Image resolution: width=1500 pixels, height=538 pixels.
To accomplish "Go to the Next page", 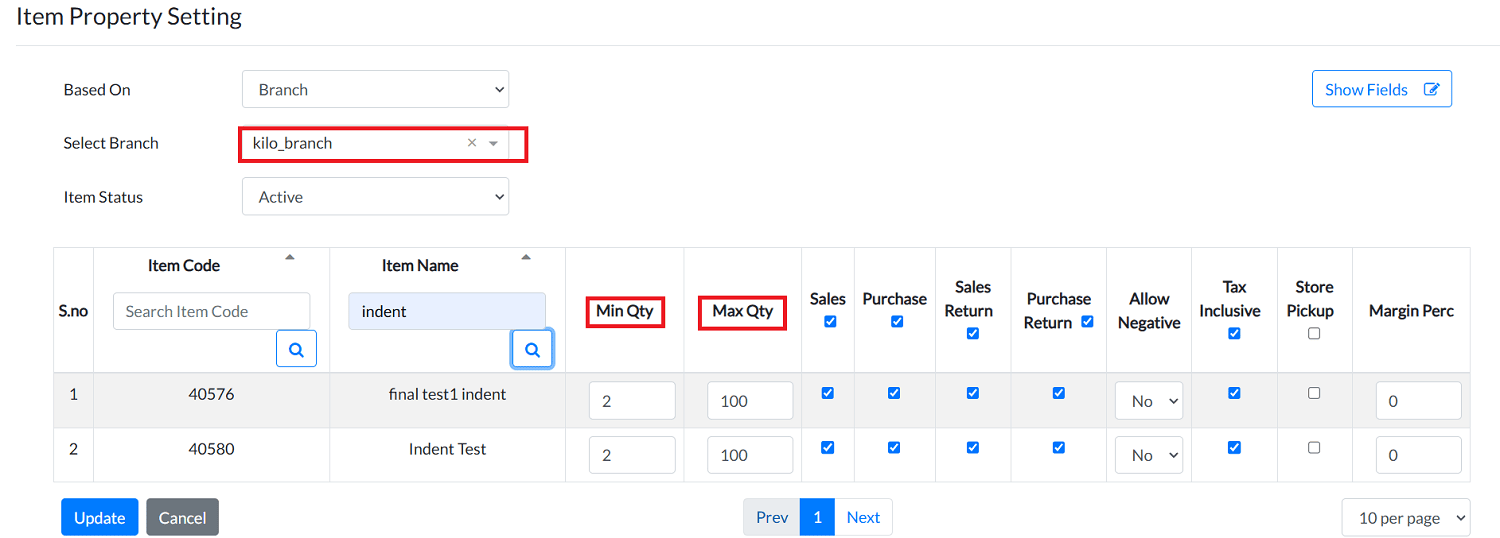I will pyautogui.click(x=863, y=517).
